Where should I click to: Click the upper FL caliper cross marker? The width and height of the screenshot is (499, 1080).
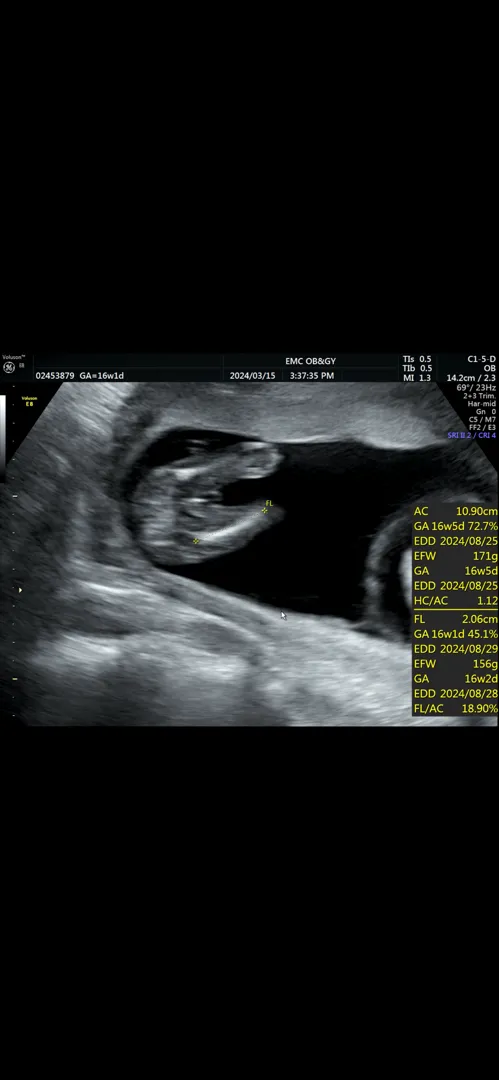click(264, 510)
